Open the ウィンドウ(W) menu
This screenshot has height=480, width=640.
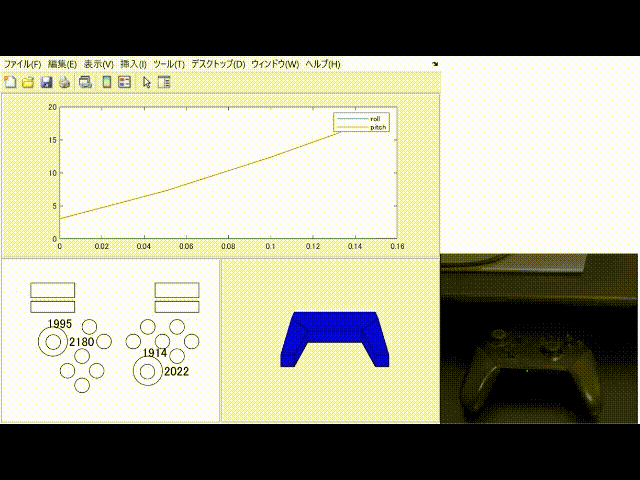click(275, 64)
